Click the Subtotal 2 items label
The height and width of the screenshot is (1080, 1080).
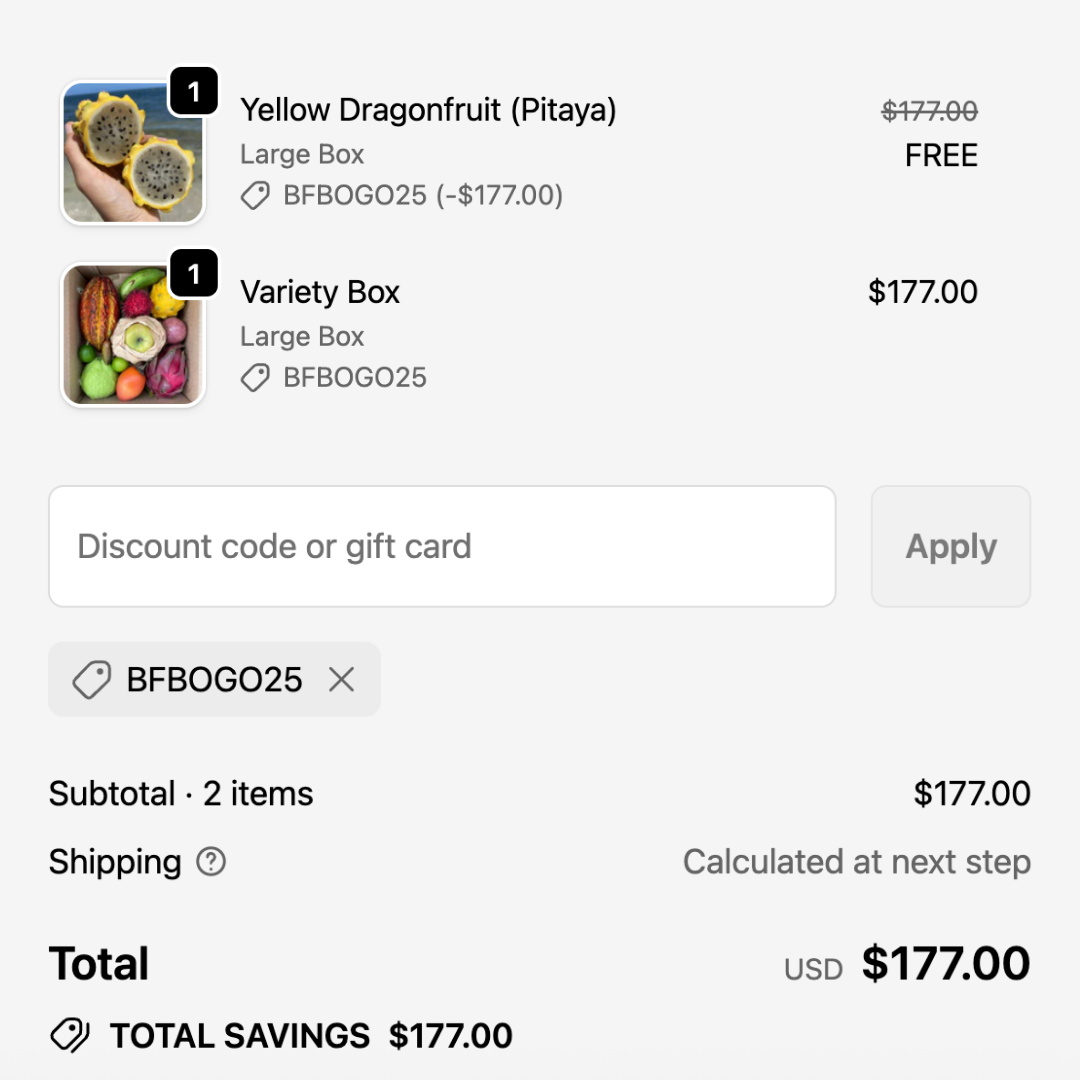181,794
